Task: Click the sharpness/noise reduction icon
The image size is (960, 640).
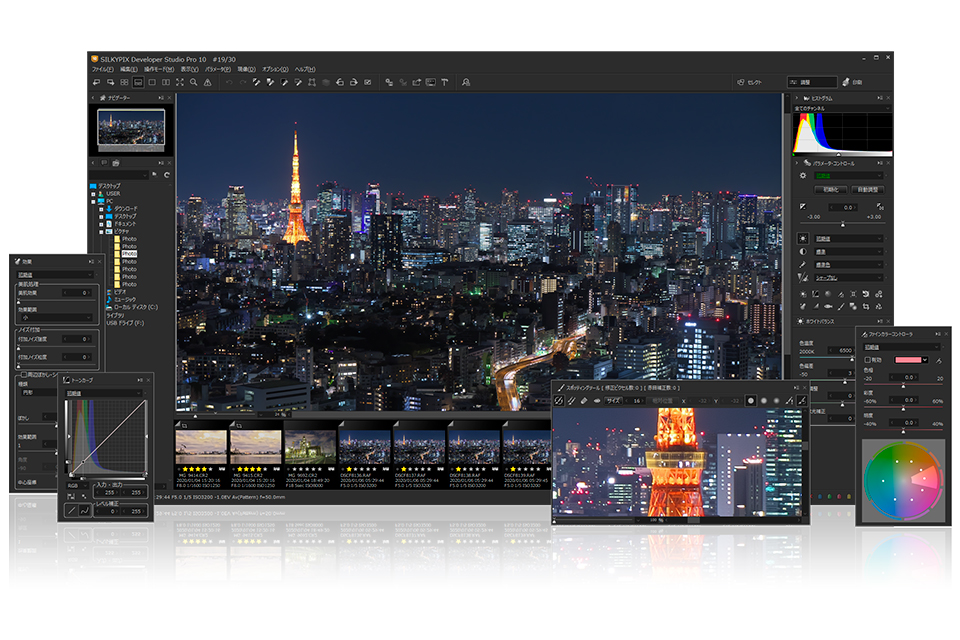Action: pos(803,277)
